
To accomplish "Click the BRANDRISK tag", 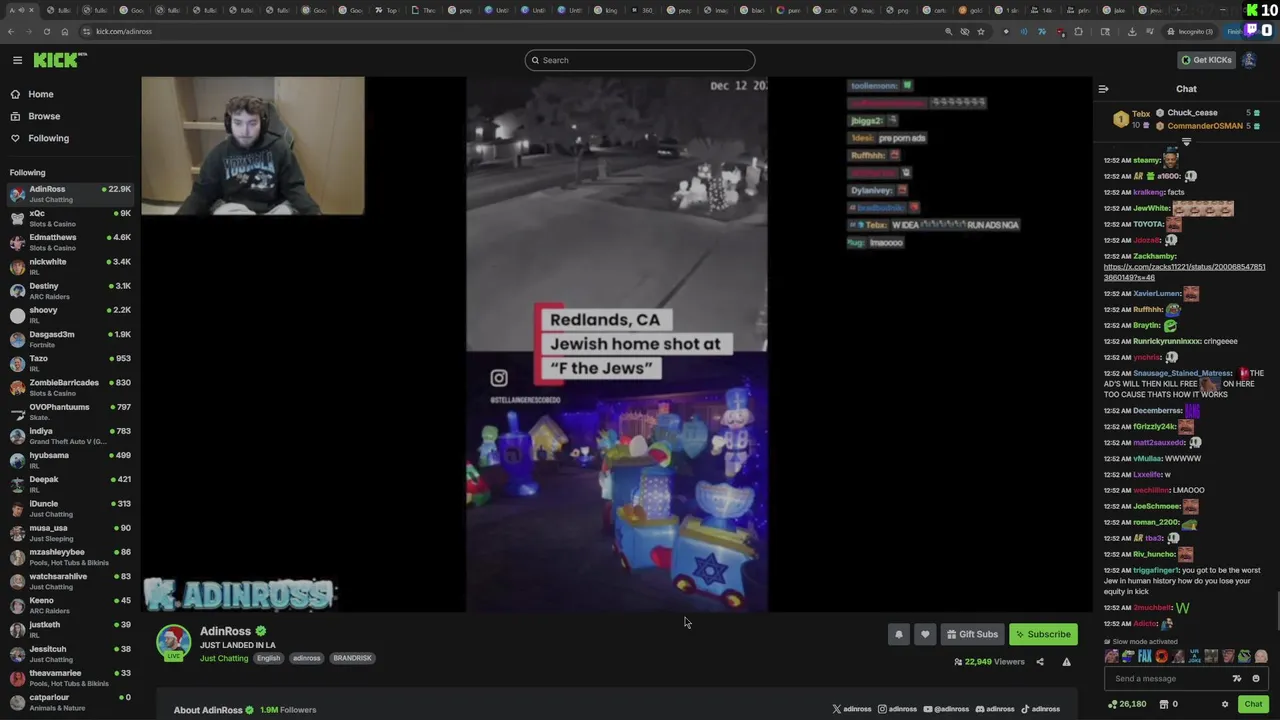I will pos(352,658).
